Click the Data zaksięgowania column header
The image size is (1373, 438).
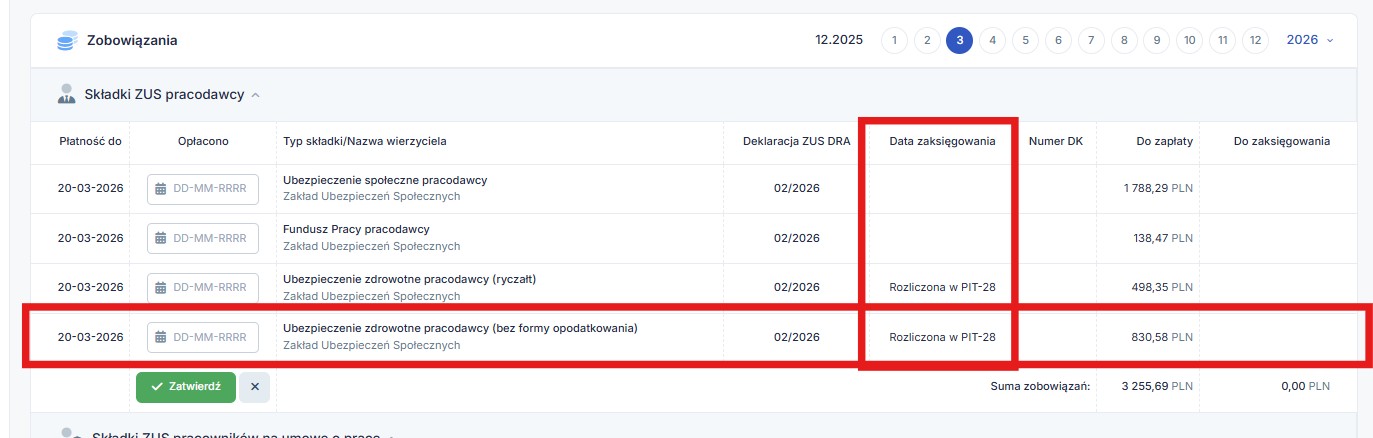942,141
